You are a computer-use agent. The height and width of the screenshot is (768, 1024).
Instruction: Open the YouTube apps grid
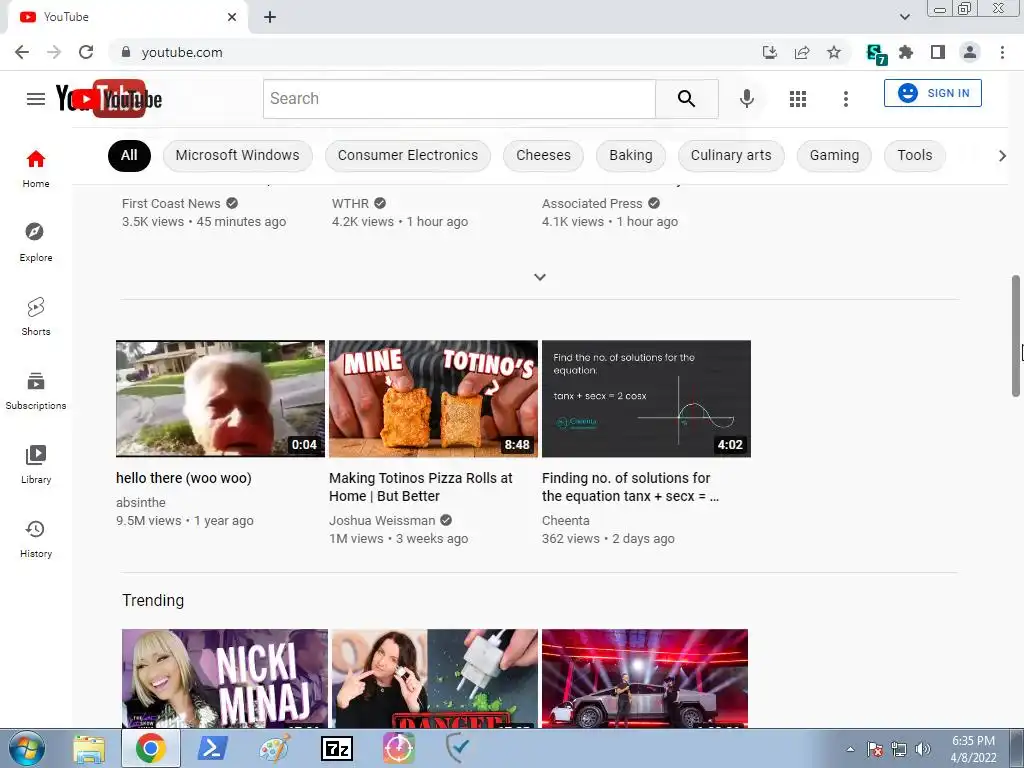[797, 99]
